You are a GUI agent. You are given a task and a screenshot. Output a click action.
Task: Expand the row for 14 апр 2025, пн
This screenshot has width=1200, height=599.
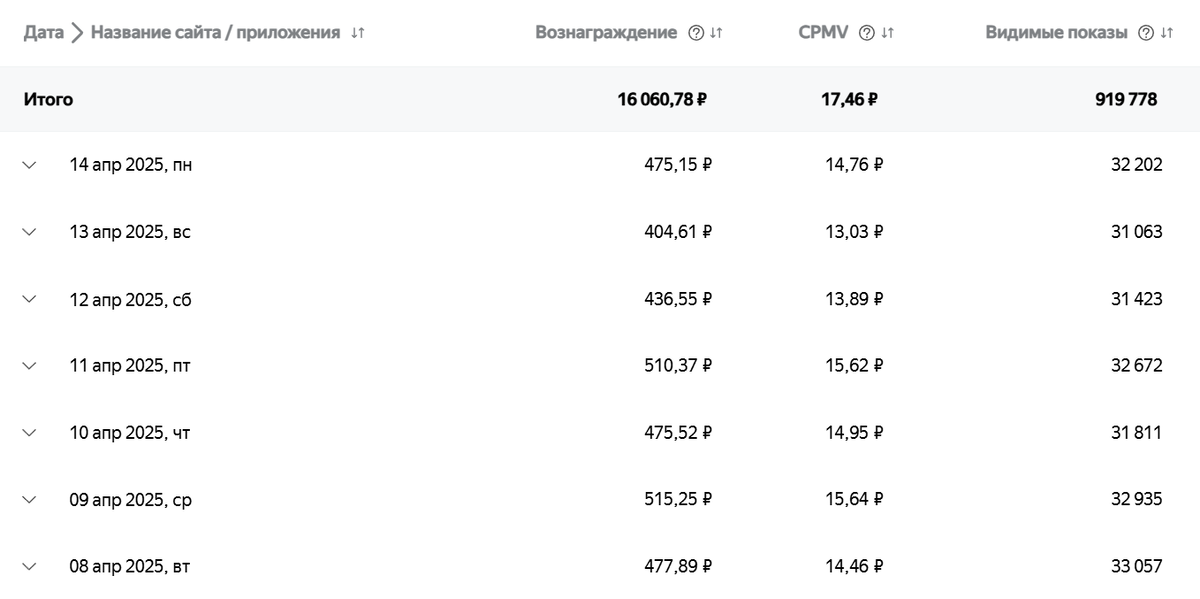point(29,164)
